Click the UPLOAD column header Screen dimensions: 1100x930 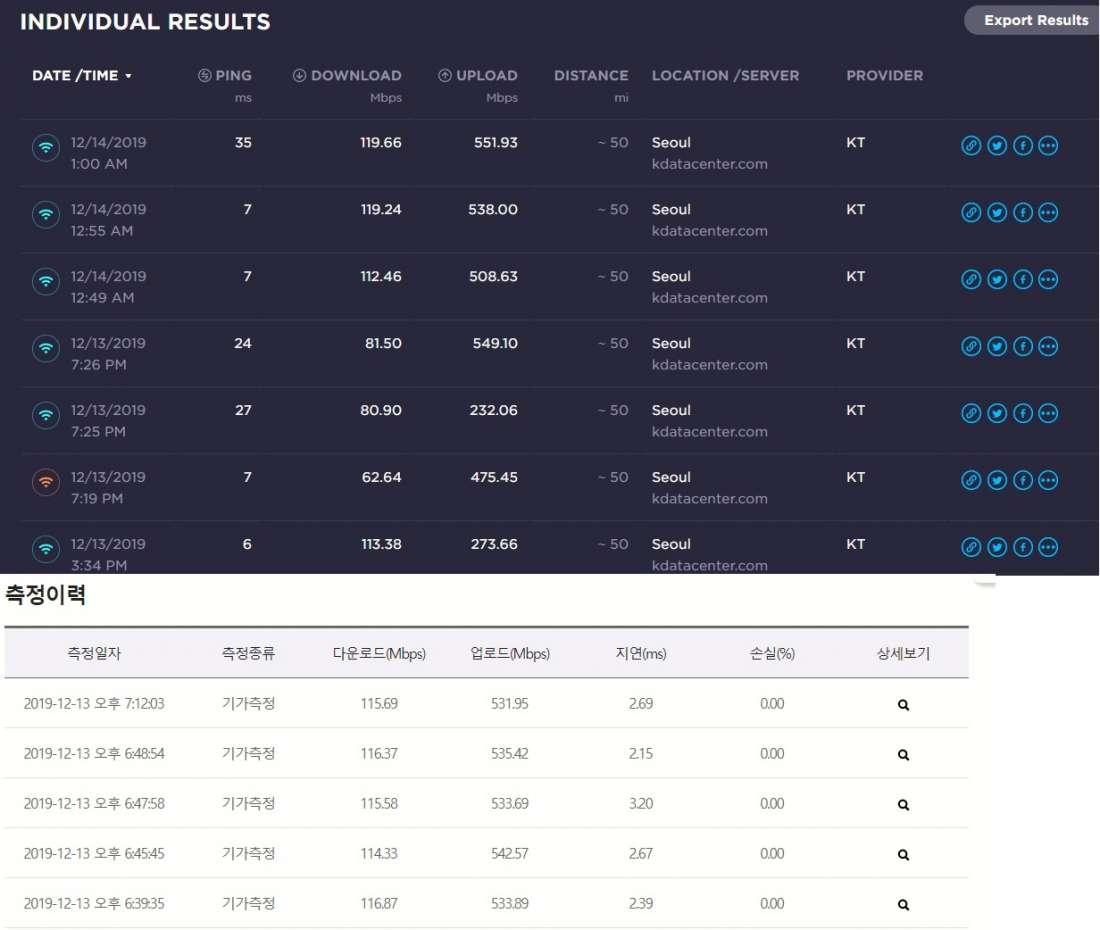[478, 76]
